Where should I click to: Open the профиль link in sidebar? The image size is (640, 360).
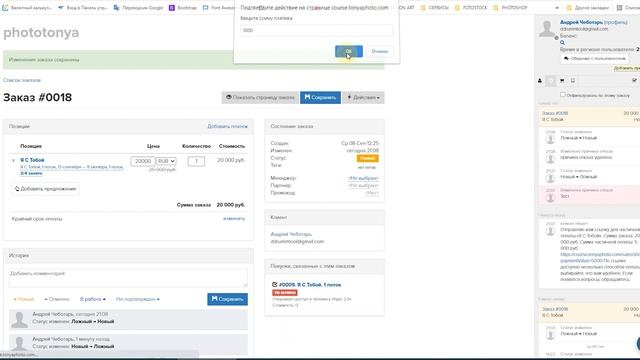(616, 22)
